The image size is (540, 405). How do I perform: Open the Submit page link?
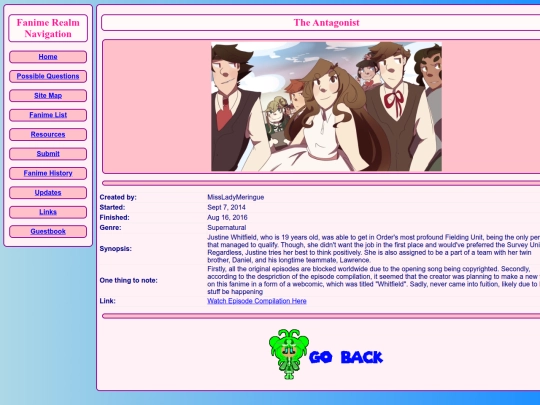(x=48, y=154)
